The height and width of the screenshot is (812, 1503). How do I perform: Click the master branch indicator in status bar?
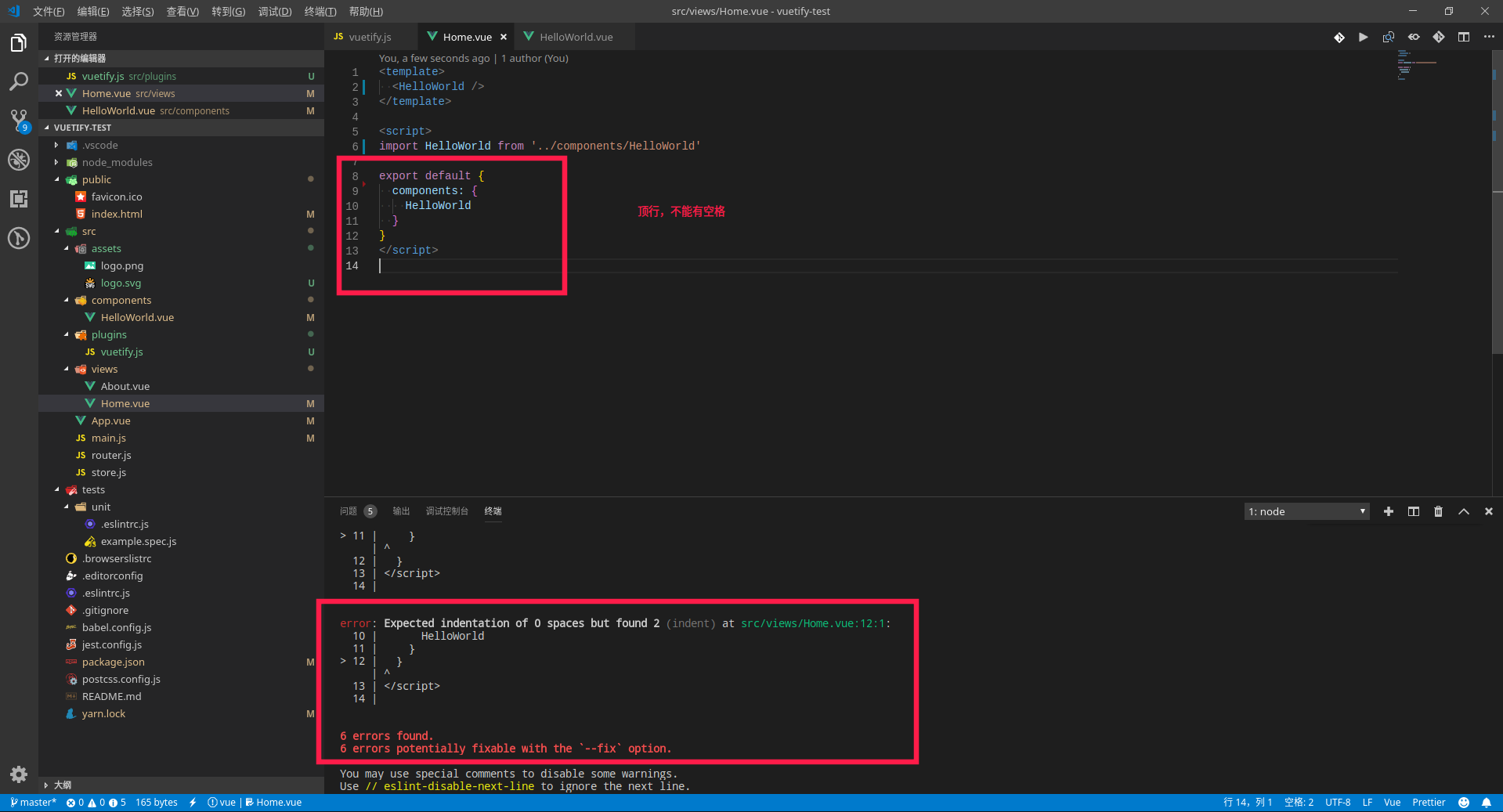[x=34, y=803]
